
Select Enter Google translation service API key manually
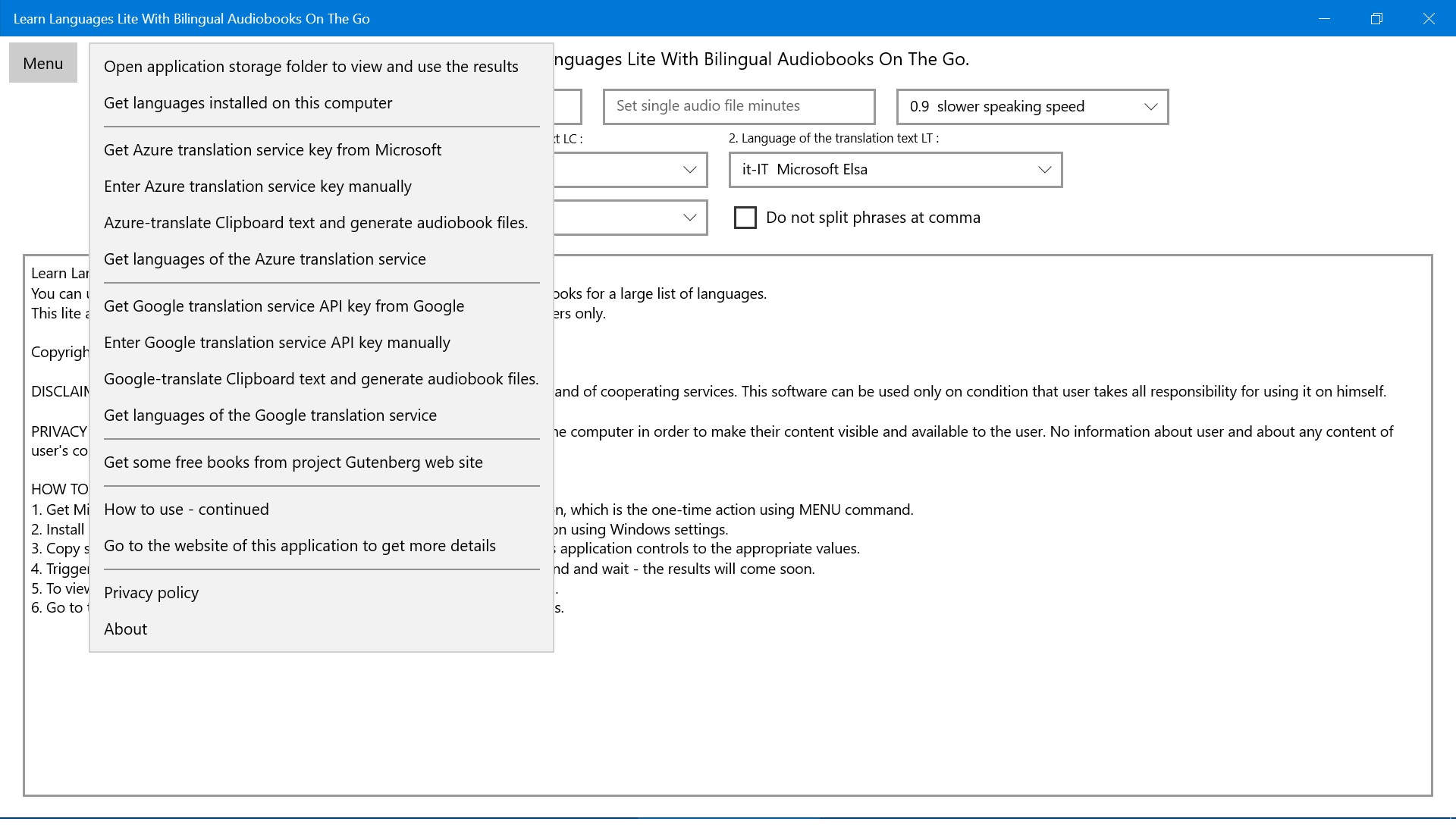pos(277,343)
